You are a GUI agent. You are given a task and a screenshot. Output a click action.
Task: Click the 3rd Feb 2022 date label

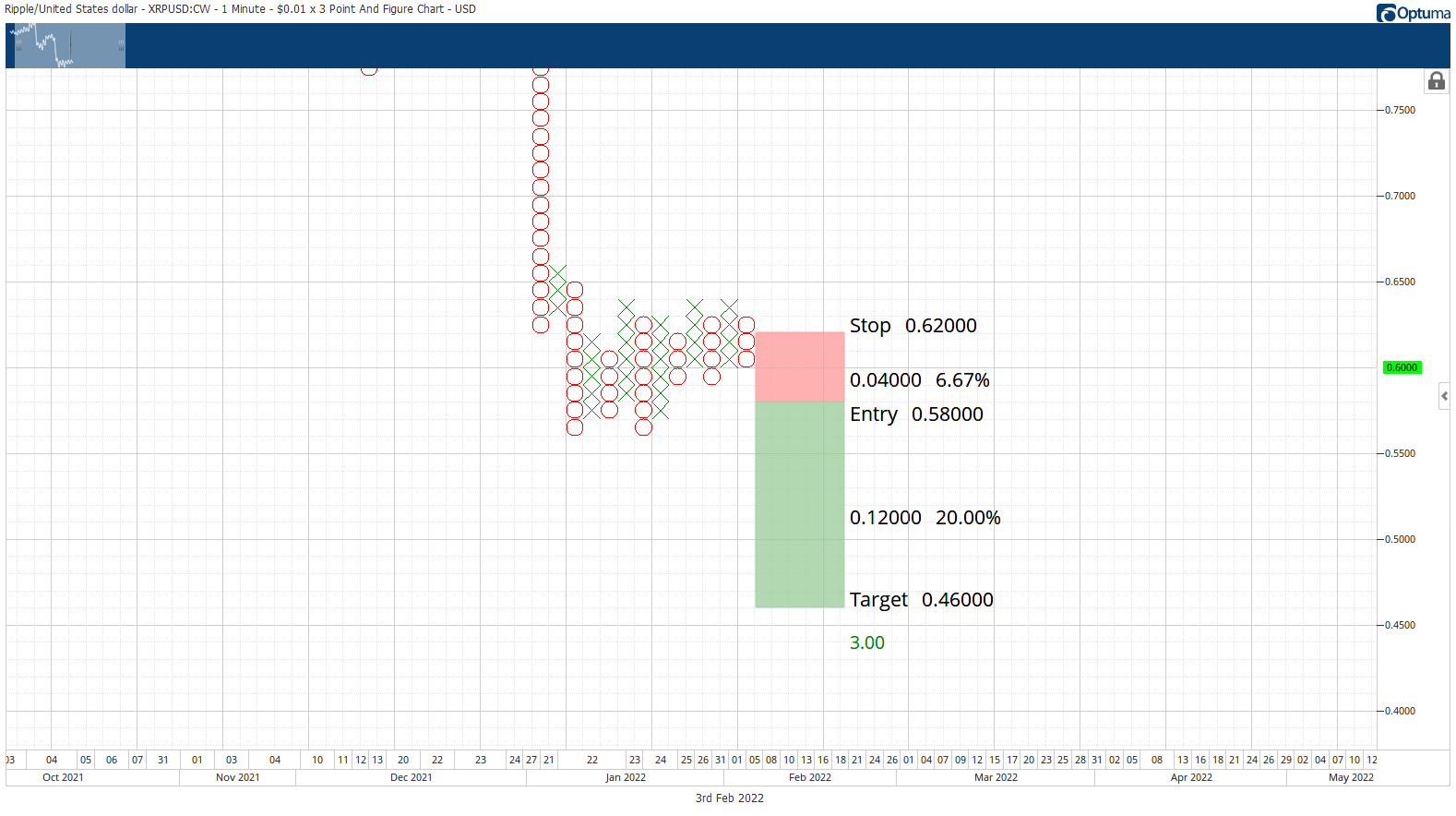pyautogui.click(x=729, y=798)
